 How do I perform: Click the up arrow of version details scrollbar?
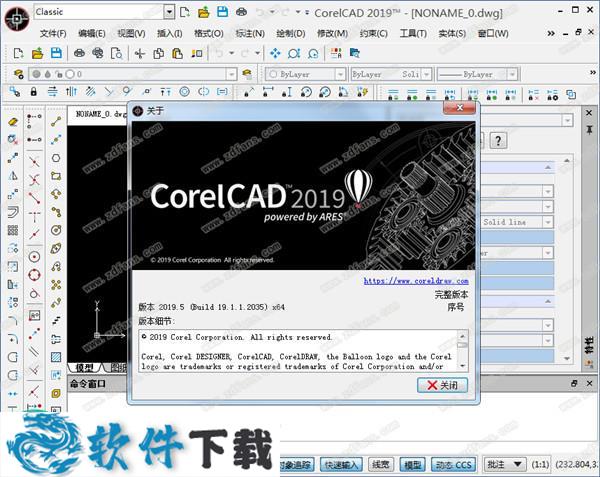463,336
